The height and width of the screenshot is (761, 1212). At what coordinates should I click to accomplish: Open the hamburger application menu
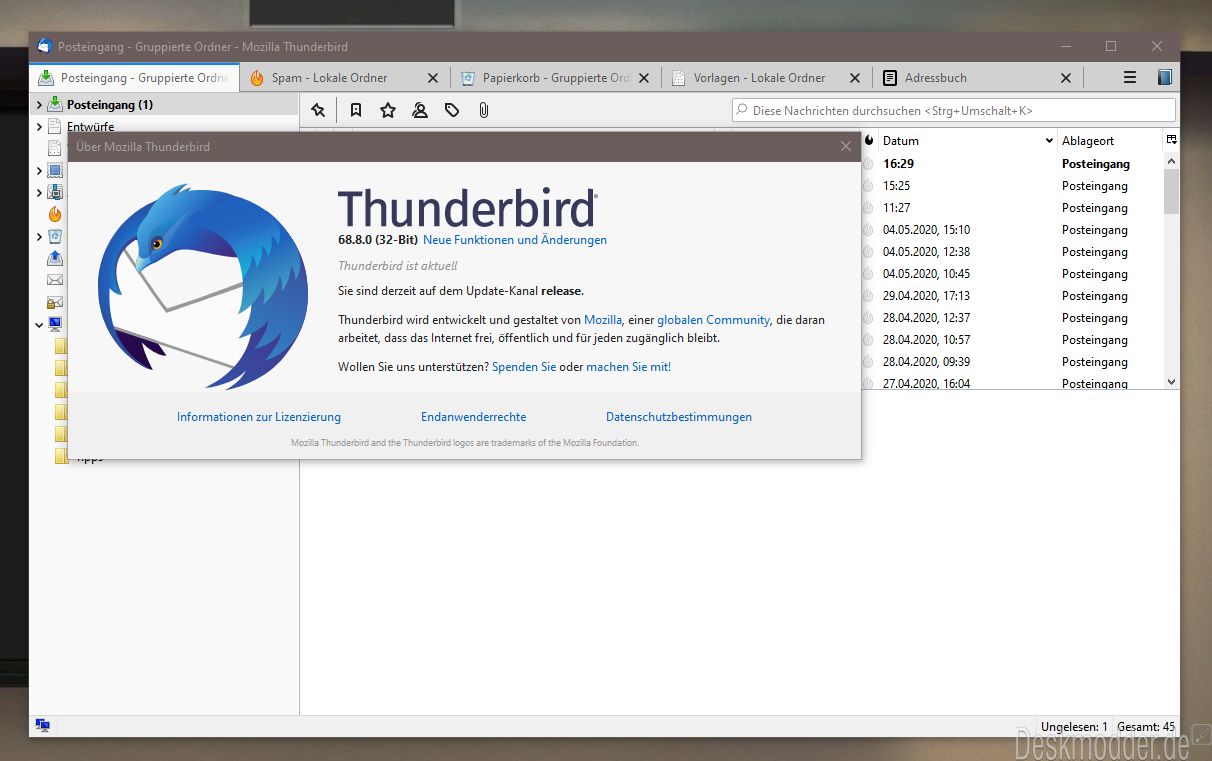pyautogui.click(x=1130, y=77)
